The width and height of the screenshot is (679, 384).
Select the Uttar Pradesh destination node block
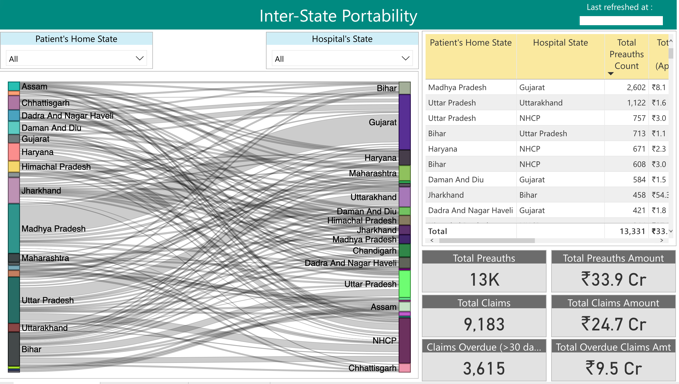405,284
